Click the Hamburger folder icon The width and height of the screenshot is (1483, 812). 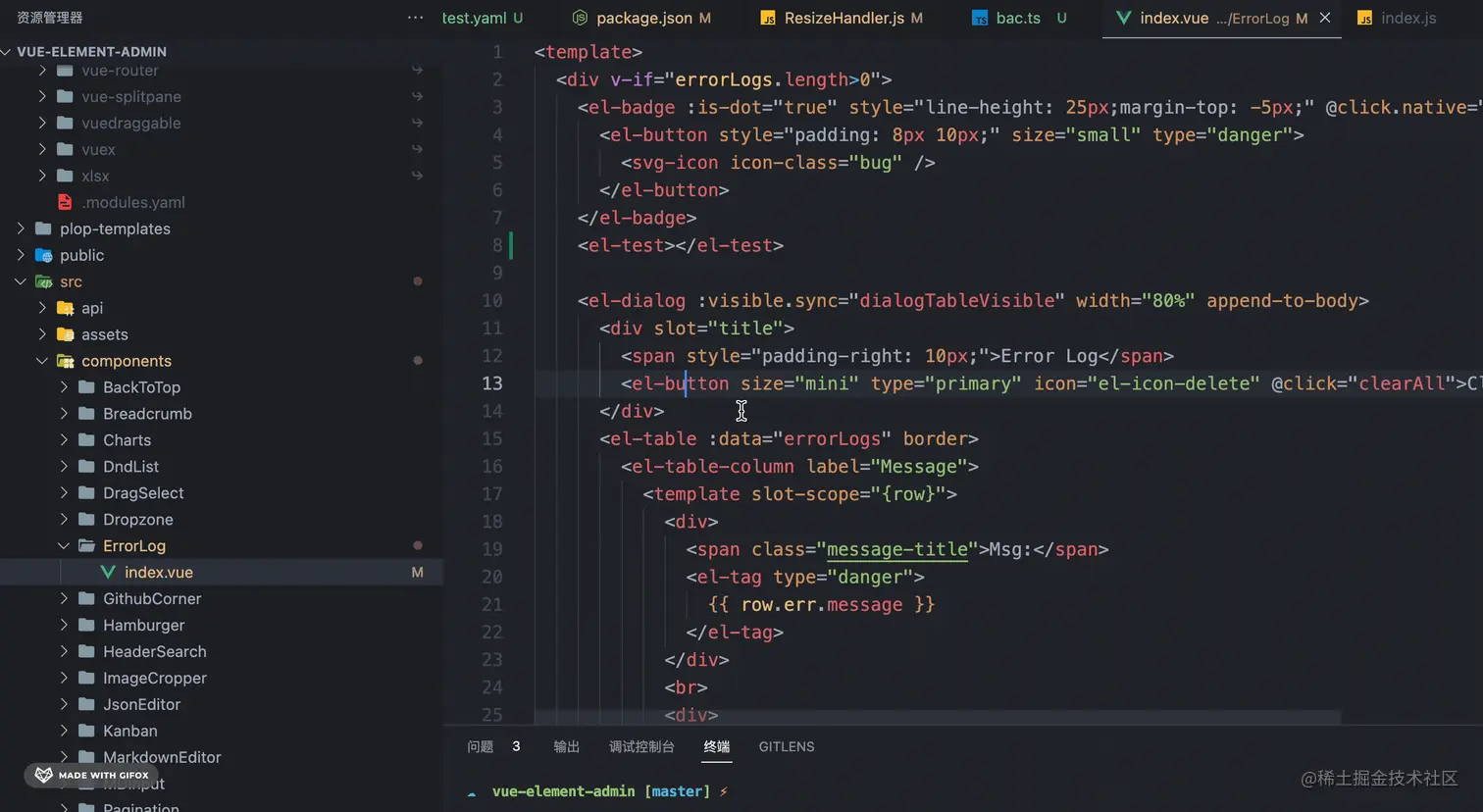click(x=86, y=625)
